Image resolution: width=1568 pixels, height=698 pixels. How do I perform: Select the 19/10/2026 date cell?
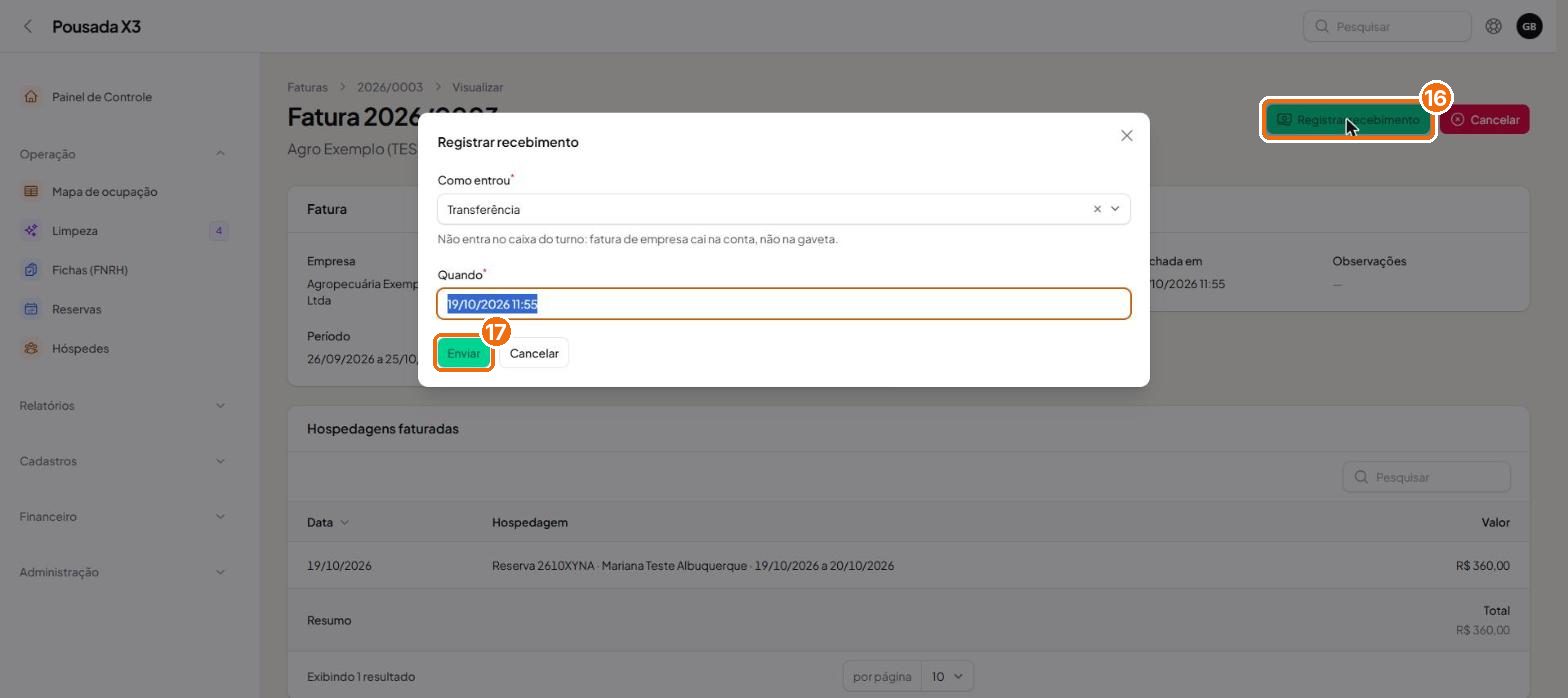point(339,566)
